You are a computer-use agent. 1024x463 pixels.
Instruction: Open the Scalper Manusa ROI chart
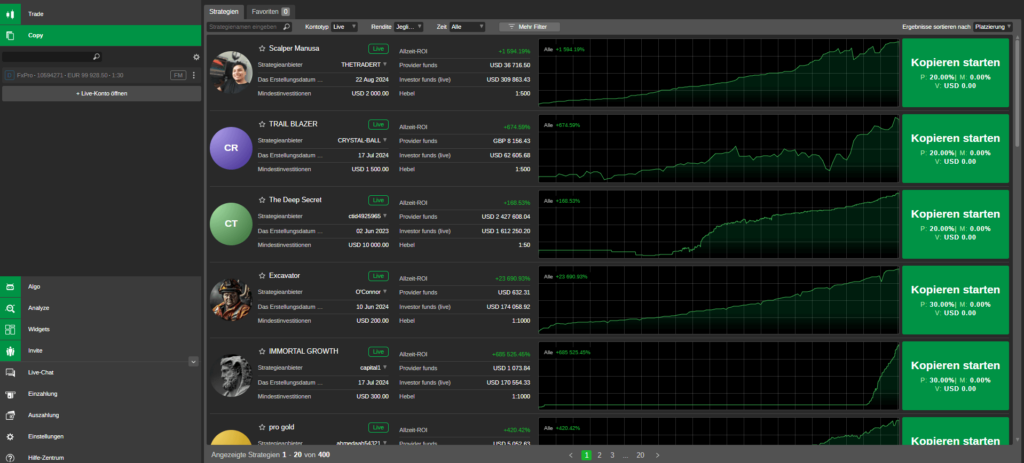(719, 72)
